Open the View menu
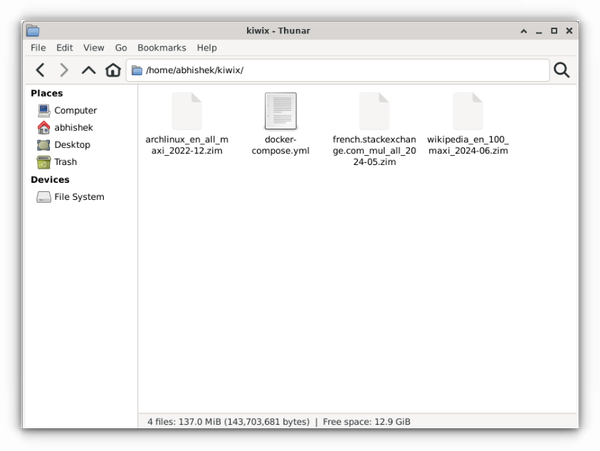This screenshot has width=600, height=451. (94, 47)
